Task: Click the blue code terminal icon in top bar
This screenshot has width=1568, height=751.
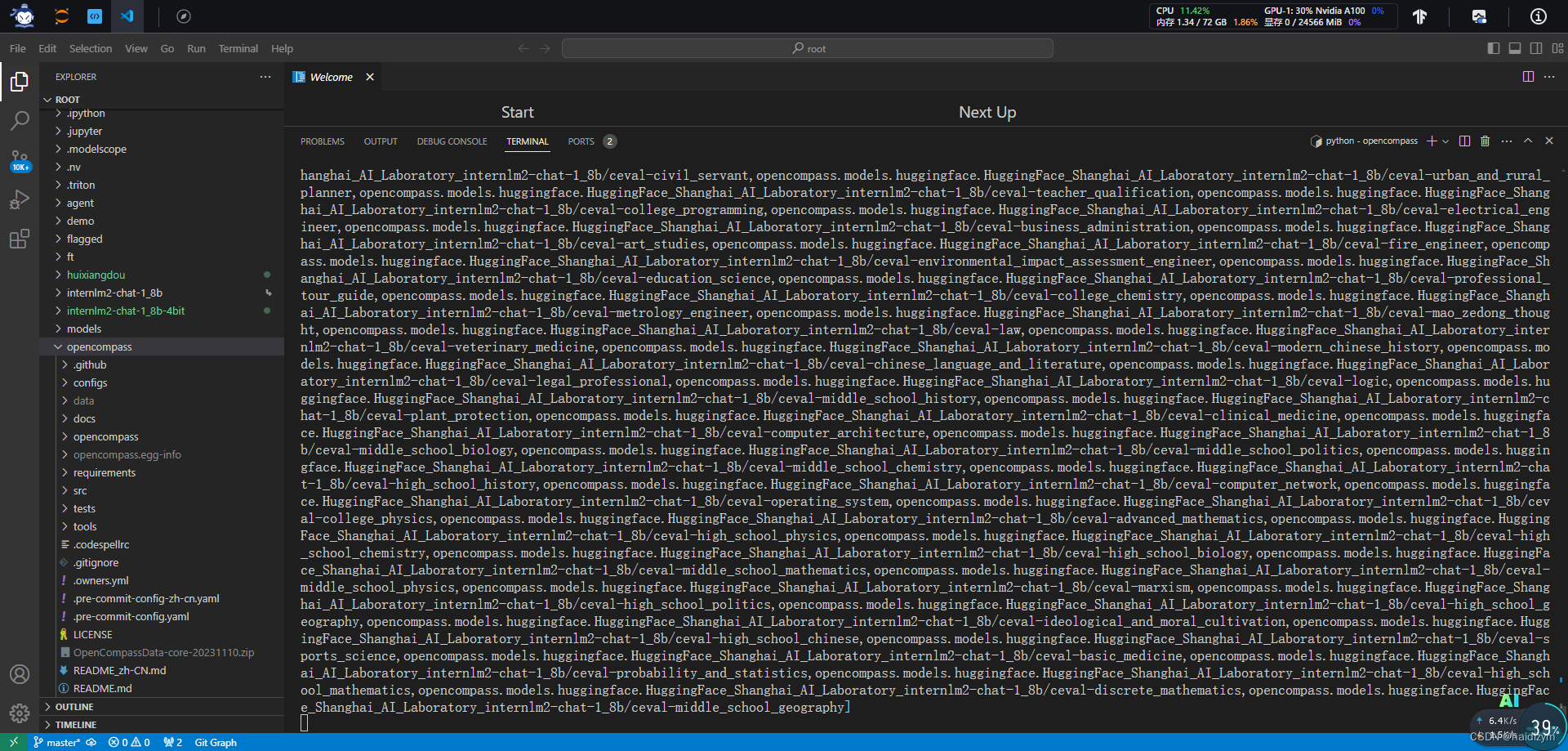Action: coord(95,16)
